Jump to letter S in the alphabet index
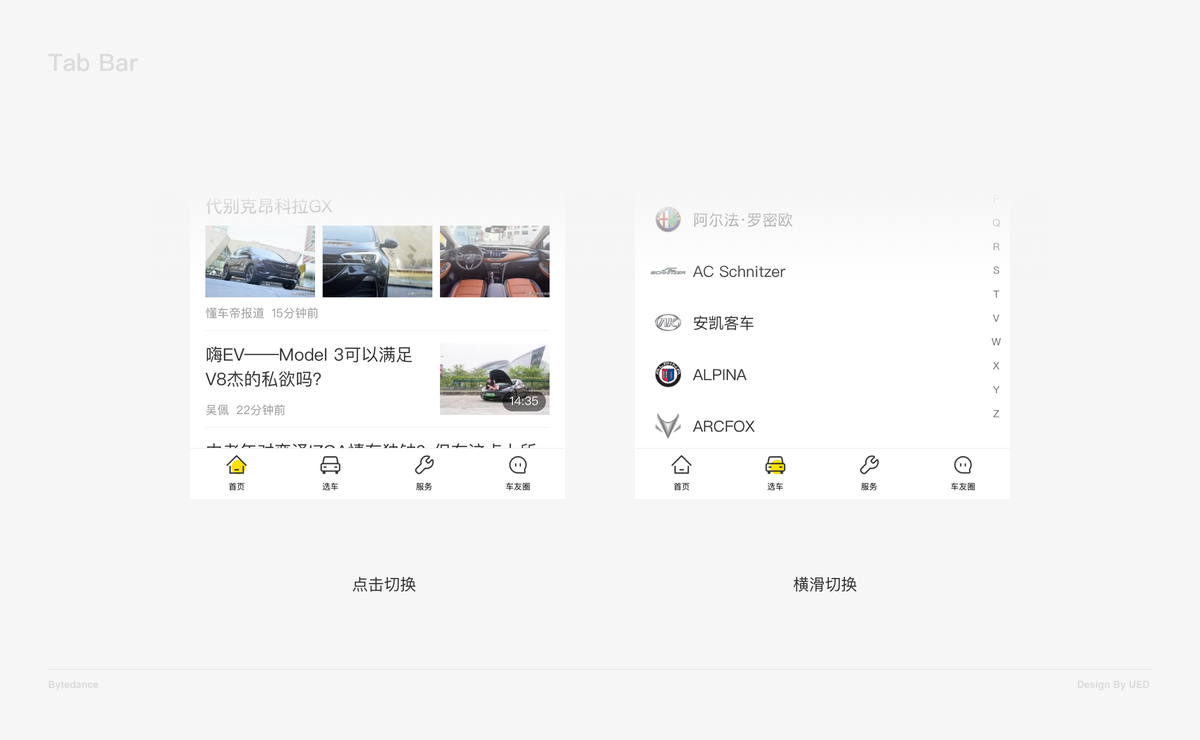 coord(996,270)
